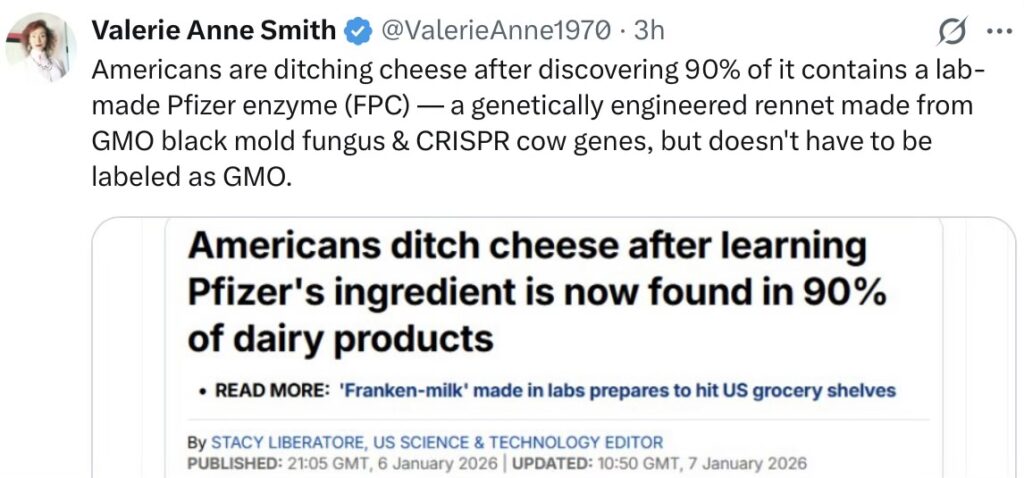The height and width of the screenshot is (478, 1024).
Task: Open the three-dot more options menu
Action: point(999,31)
